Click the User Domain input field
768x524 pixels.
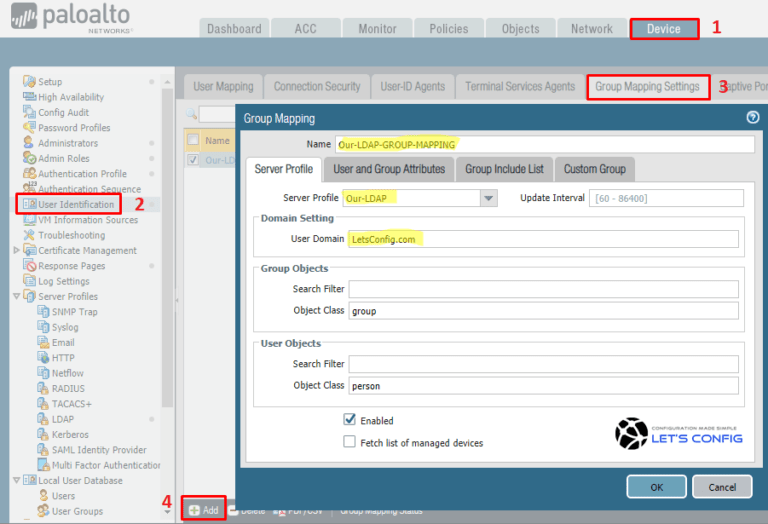click(543, 239)
